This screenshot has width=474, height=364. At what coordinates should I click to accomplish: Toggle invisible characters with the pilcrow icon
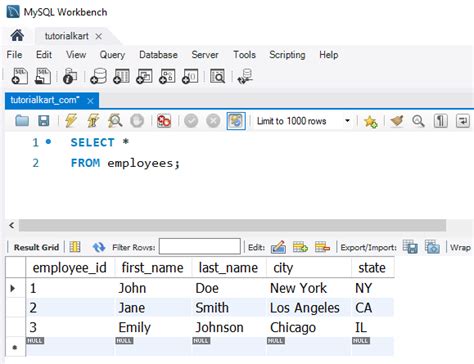441,121
